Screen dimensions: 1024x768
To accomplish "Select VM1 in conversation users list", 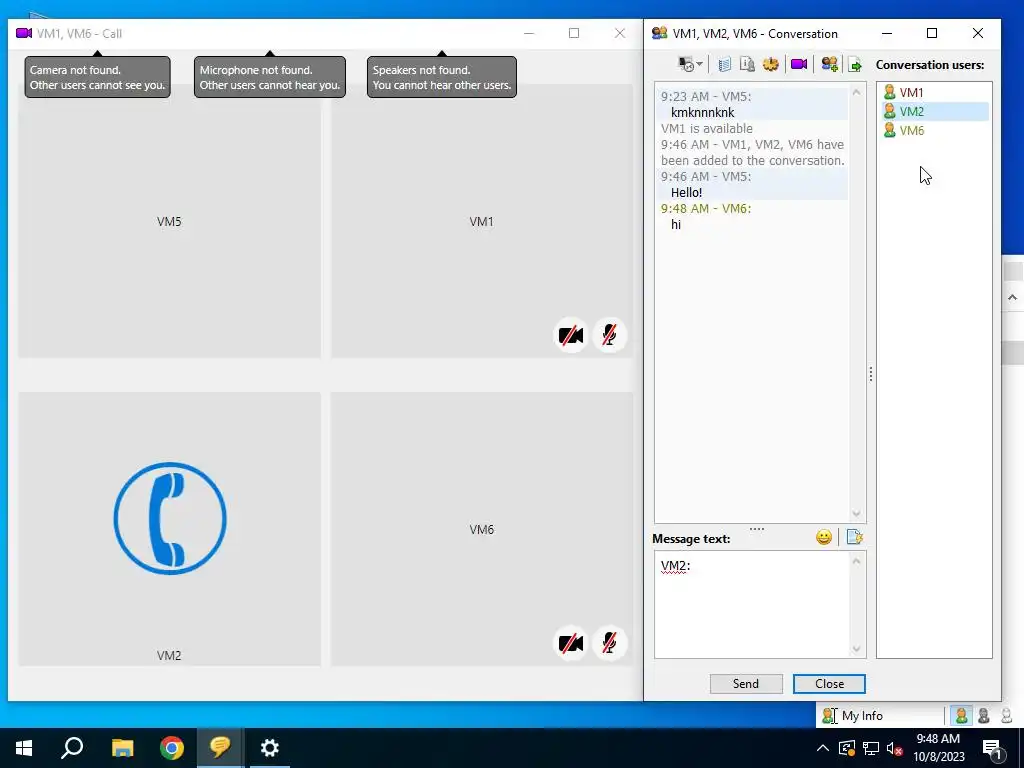I will [x=935, y=93].
